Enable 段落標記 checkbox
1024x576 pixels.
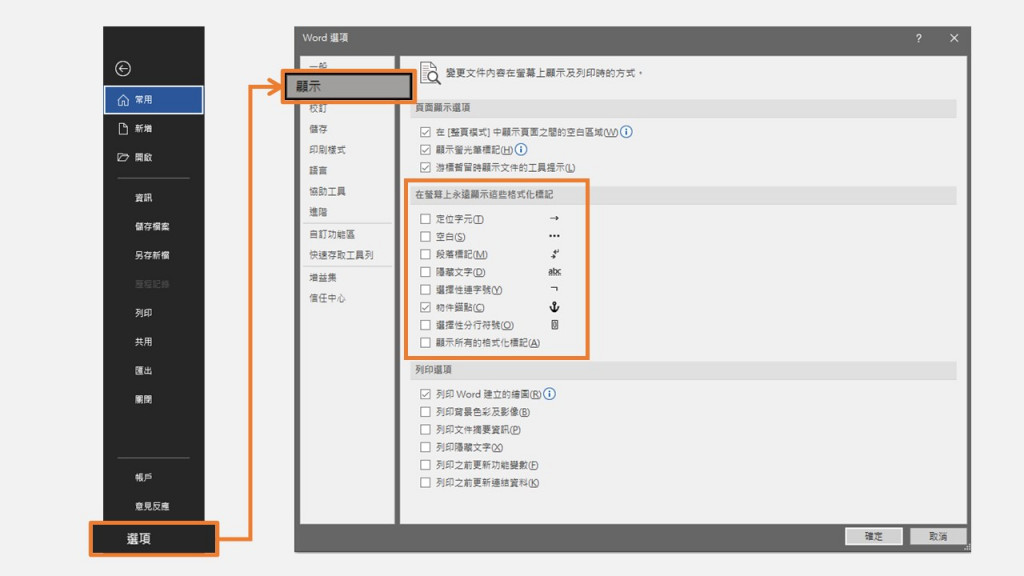(x=425, y=254)
